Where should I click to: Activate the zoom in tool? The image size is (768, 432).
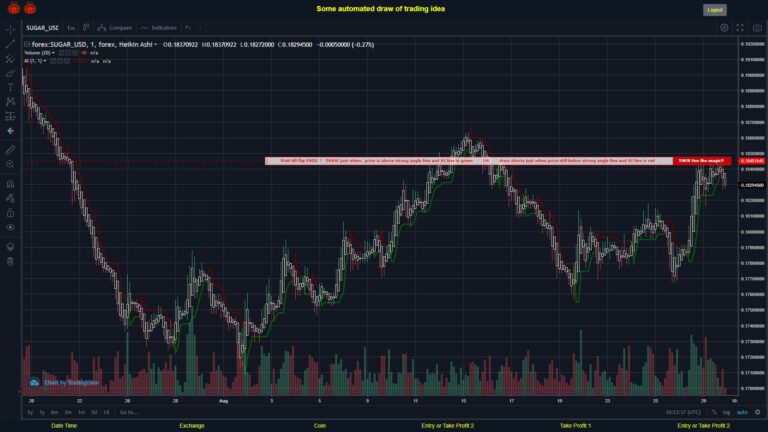coord(10,164)
